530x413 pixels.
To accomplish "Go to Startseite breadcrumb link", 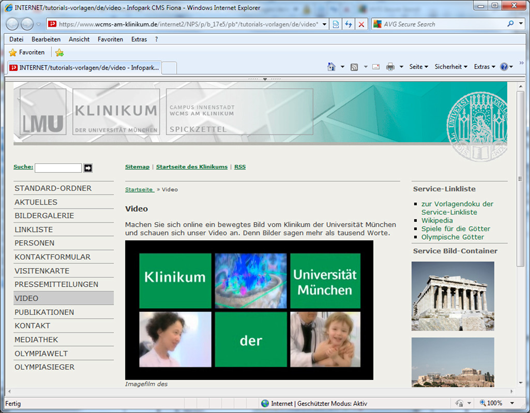I will click(140, 190).
